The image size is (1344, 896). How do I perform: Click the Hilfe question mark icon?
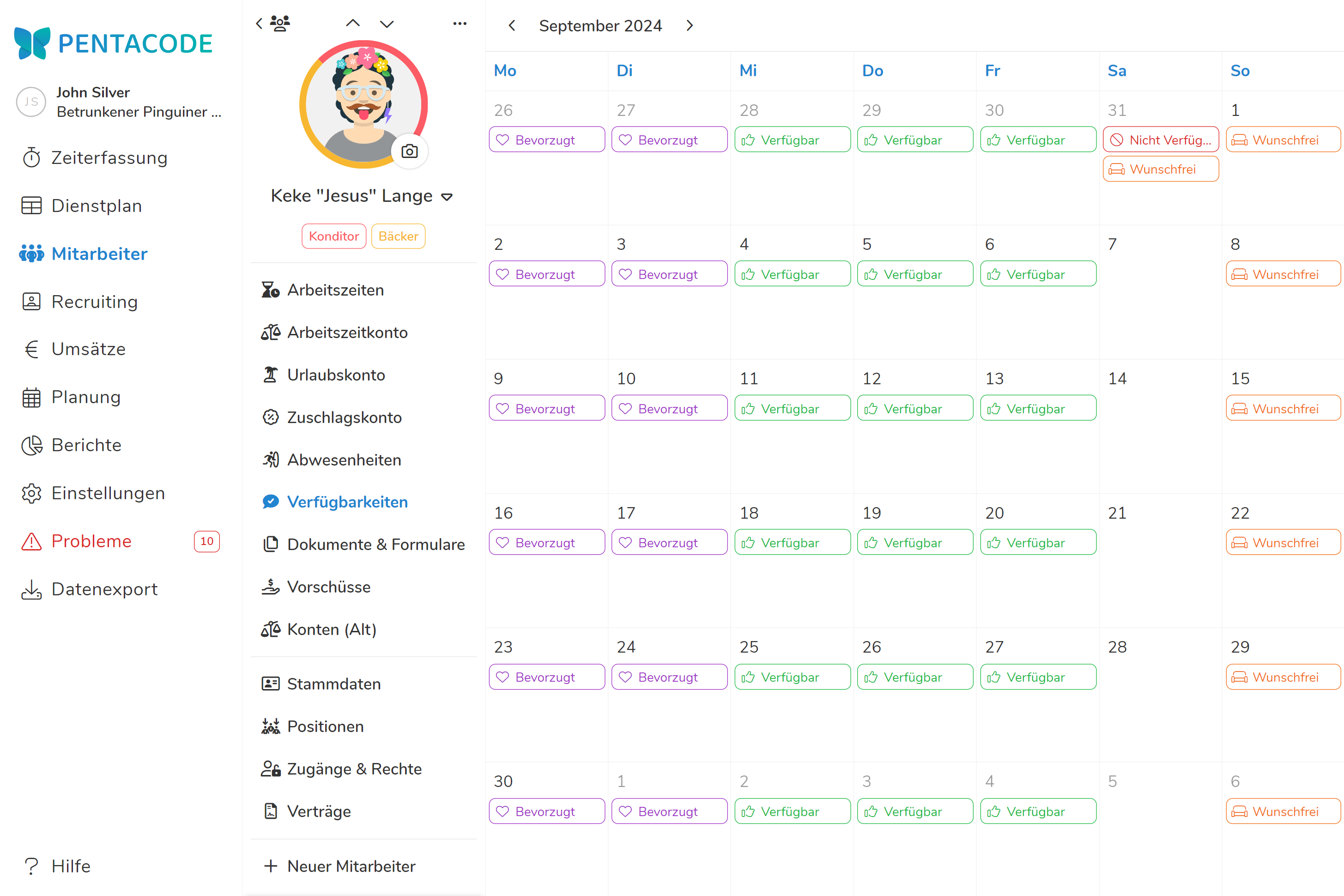point(31,866)
